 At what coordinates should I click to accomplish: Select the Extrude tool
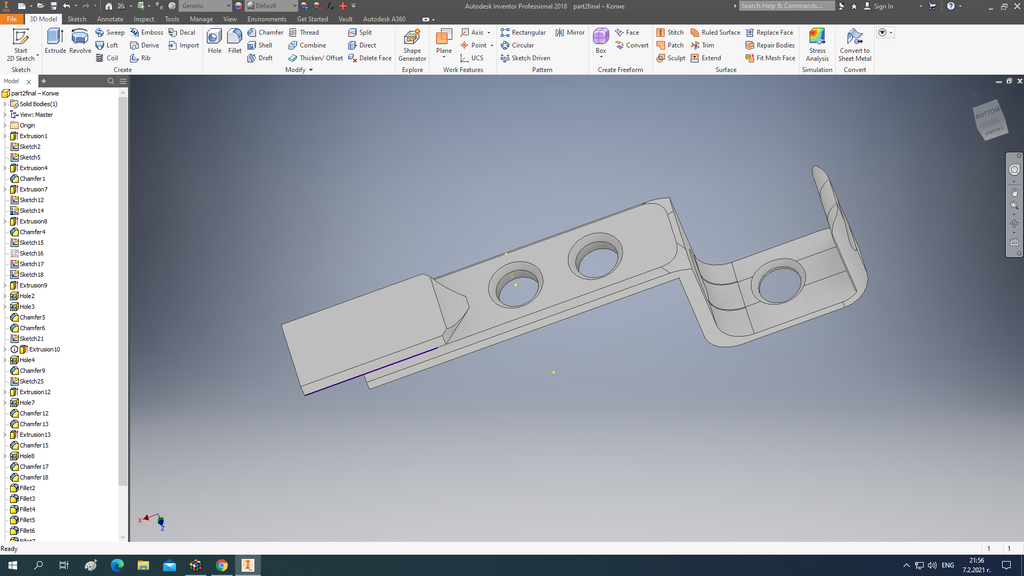click(55, 41)
